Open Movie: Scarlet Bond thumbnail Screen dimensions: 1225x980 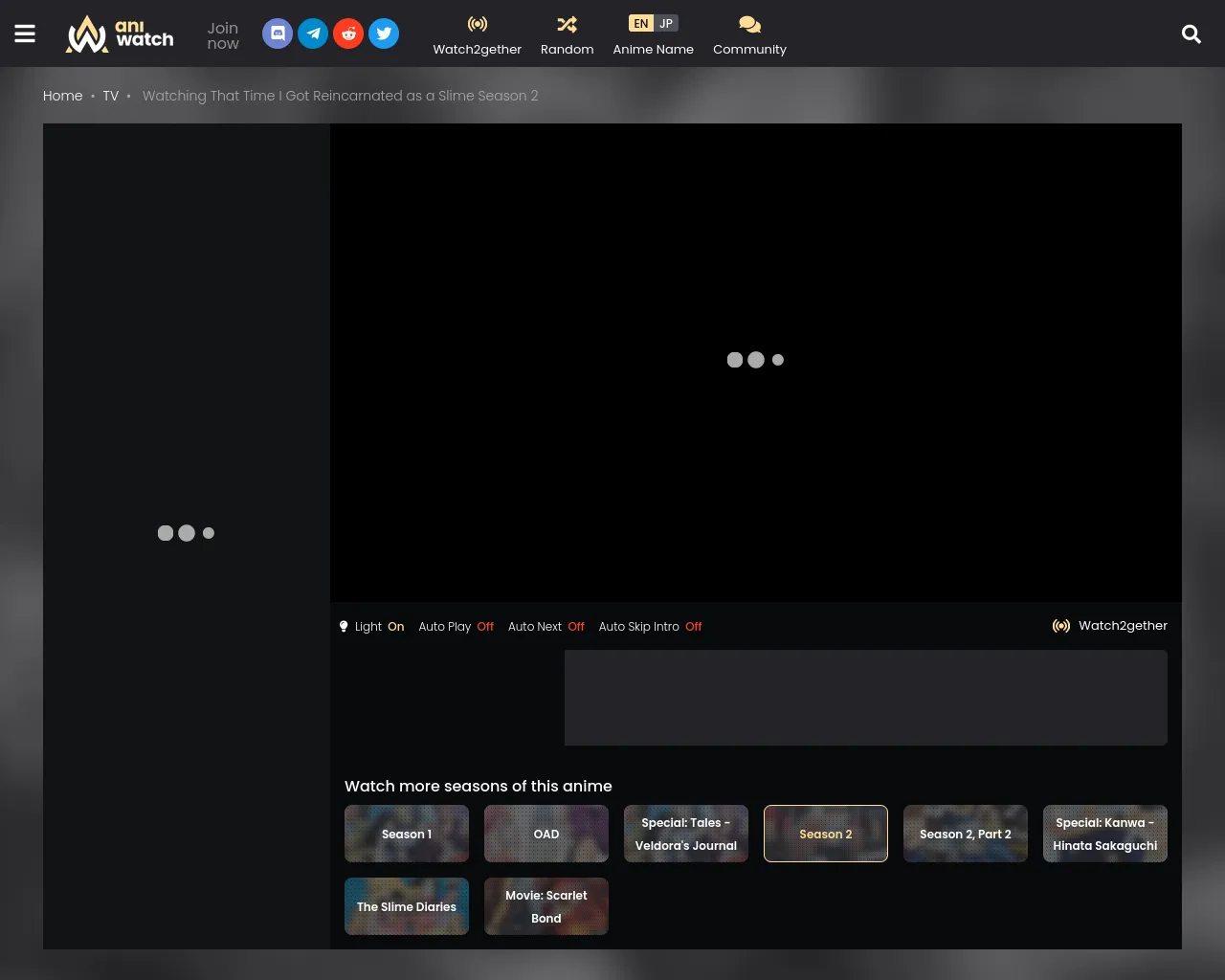(546, 906)
